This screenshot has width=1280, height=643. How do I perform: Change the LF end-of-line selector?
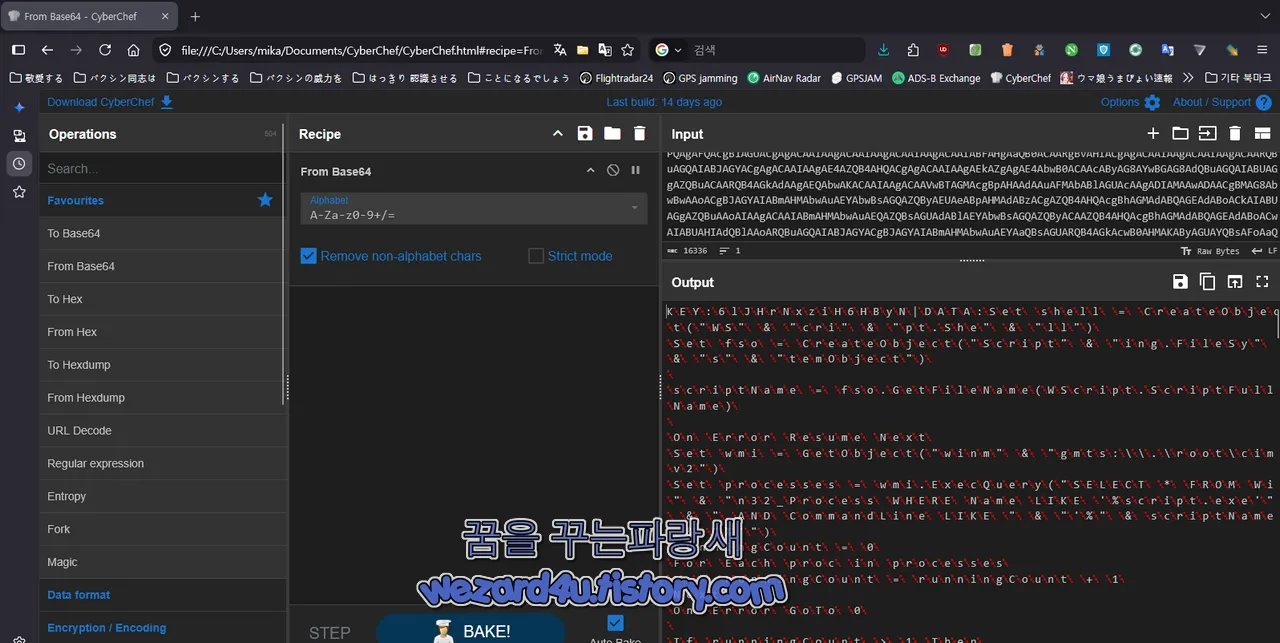click(1264, 251)
